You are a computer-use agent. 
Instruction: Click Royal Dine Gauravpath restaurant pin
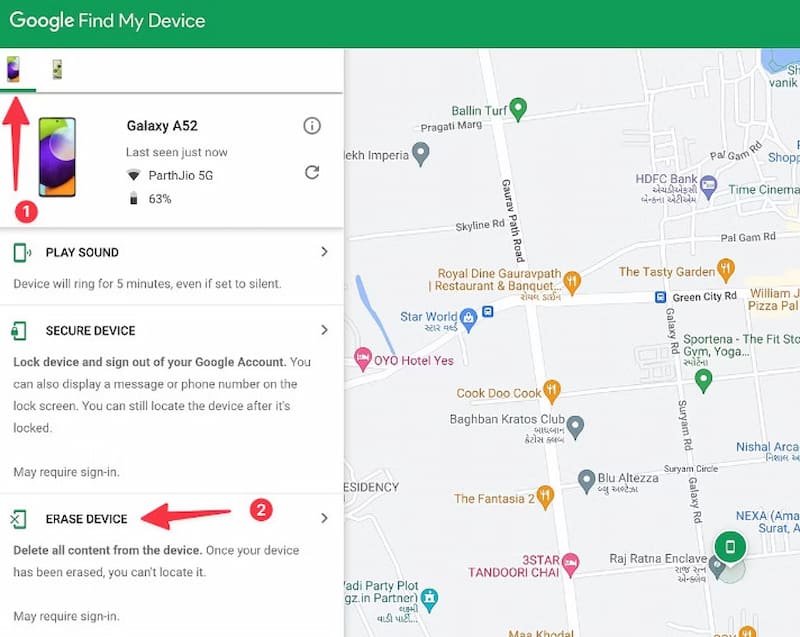[572, 282]
